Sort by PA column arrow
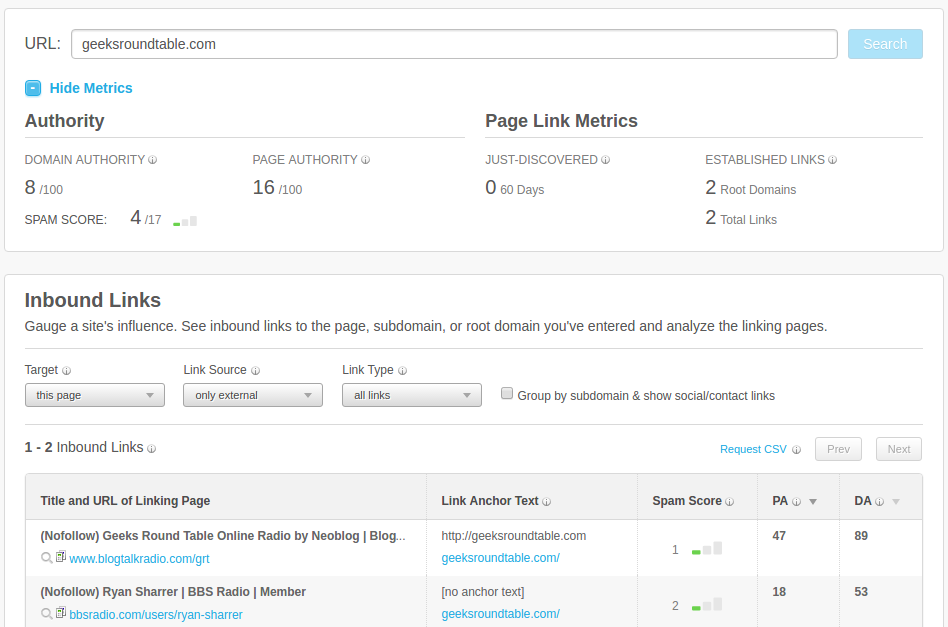The height and width of the screenshot is (627, 948). [813, 502]
